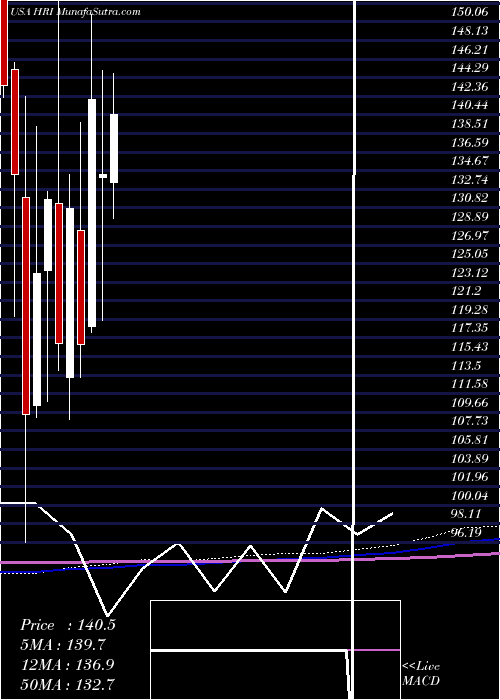Click the '<<Live MACD' label
Image resolution: width=500 pixels, height=700 pixels.
coord(421,673)
